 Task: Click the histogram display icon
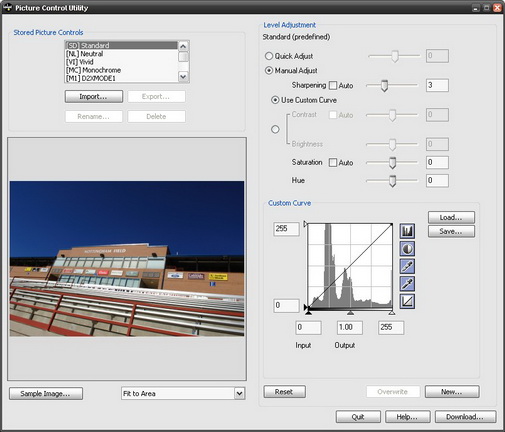click(407, 231)
